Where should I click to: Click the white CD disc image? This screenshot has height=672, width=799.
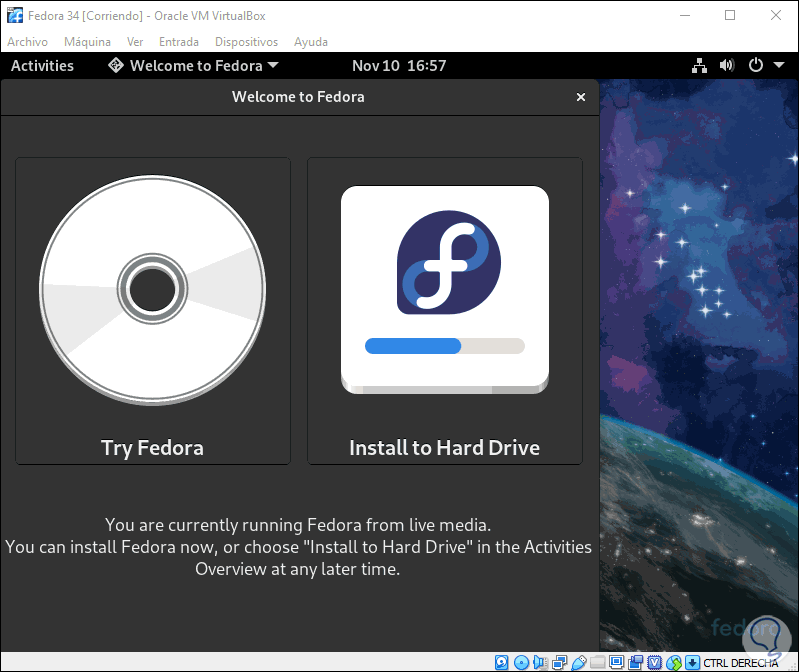[152, 290]
